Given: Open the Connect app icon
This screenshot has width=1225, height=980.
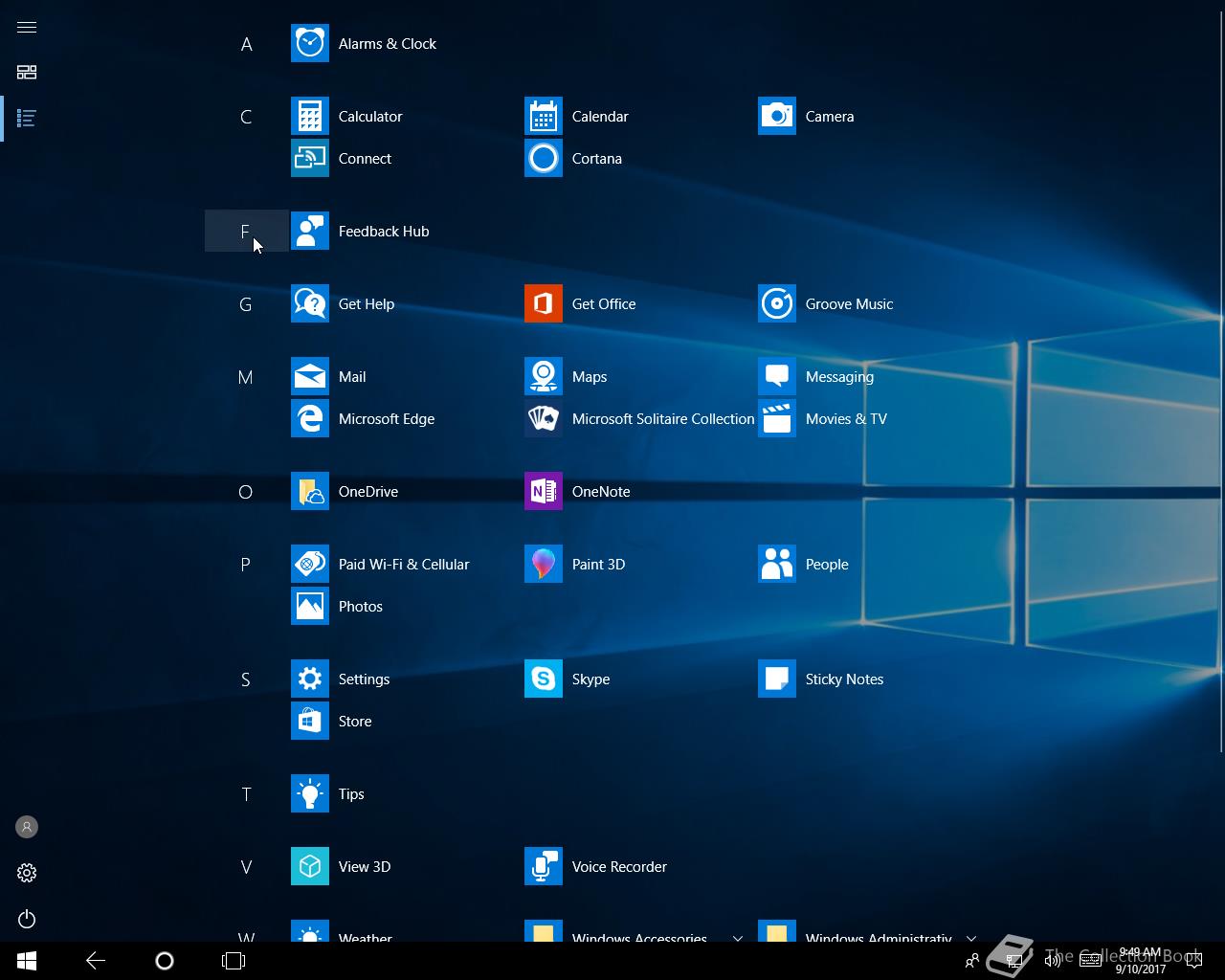Looking at the screenshot, I should point(310,159).
